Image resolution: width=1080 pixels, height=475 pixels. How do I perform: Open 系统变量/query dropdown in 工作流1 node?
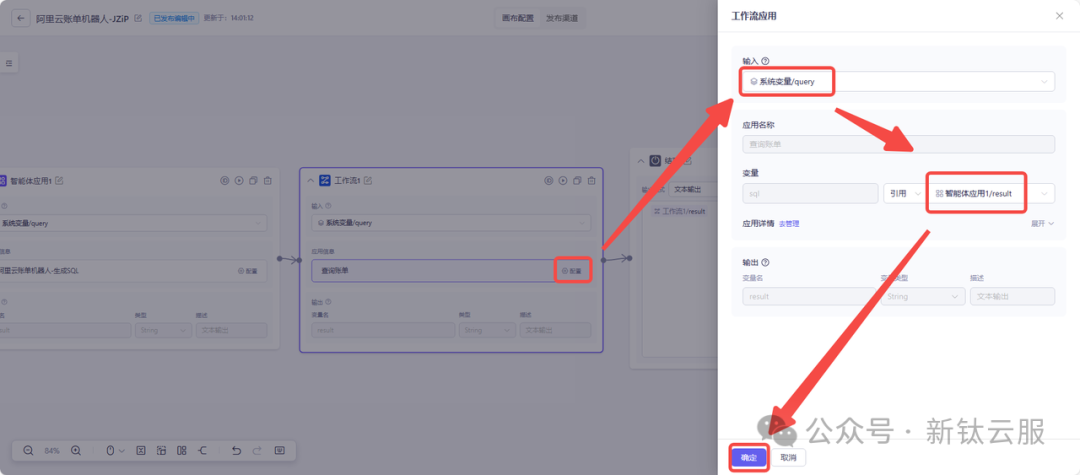[451, 222]
